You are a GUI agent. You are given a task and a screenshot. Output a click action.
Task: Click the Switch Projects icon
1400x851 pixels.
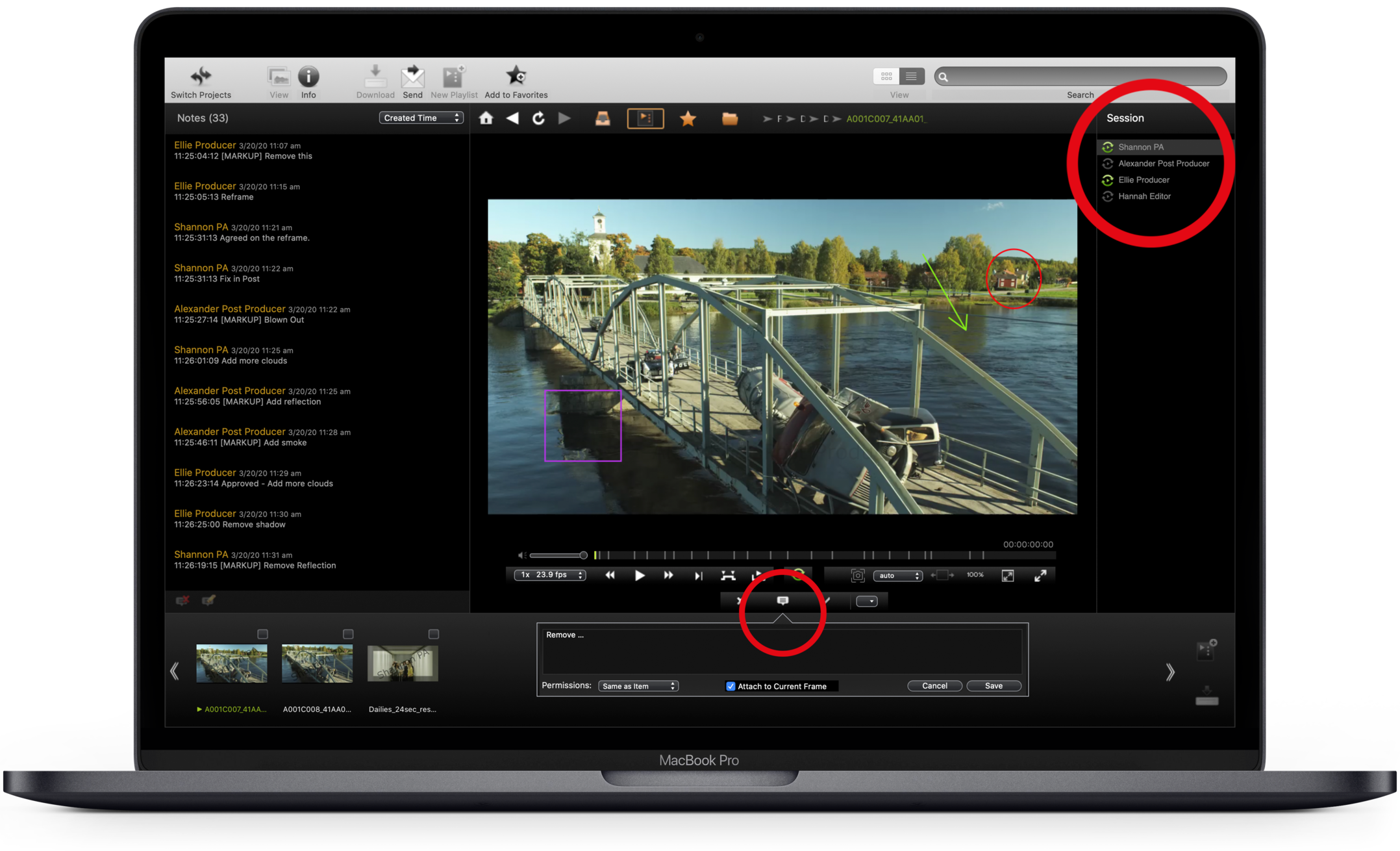pos(201,77)
